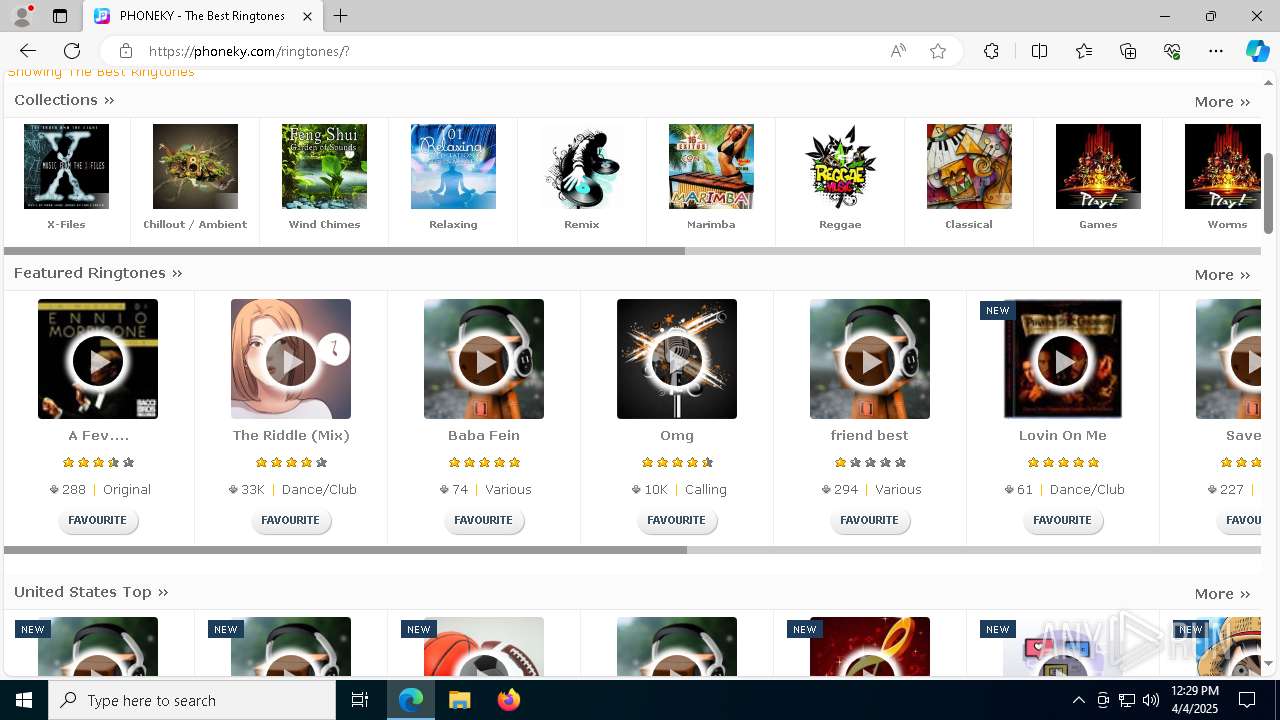The width and height of the screenshot is (1280, 720).
Task: Close the PHONEKY tab
Action: tap(308, 16)
